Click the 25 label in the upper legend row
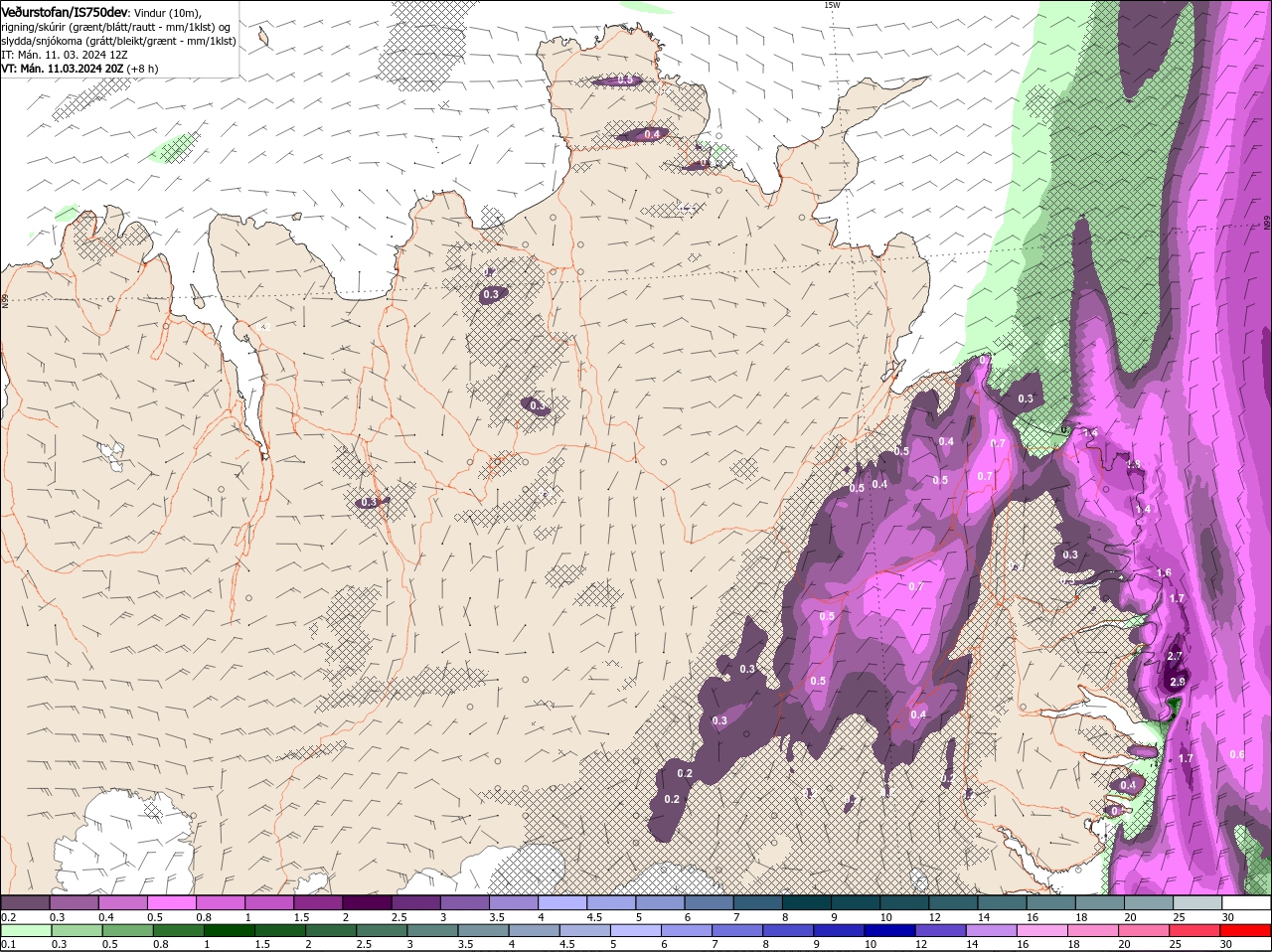Screen dimensions: 1272x952 click(x=1178, y=916)
